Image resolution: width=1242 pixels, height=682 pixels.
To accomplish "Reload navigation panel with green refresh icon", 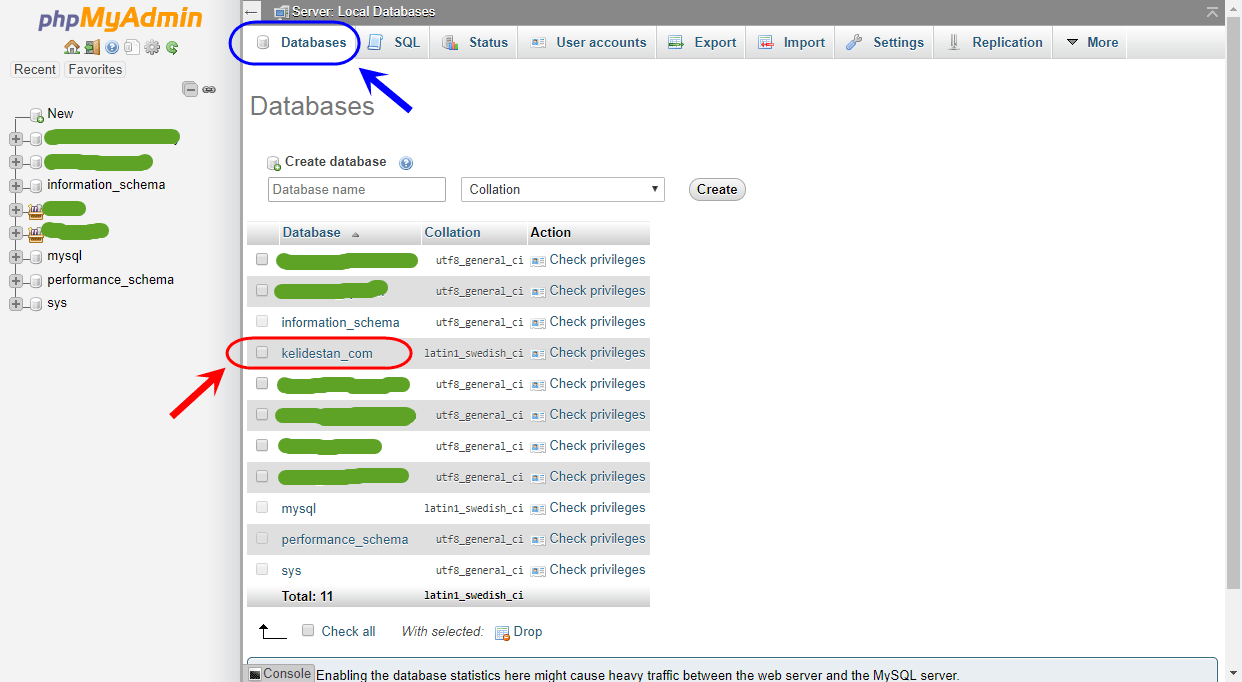I will tap(172, 47).
